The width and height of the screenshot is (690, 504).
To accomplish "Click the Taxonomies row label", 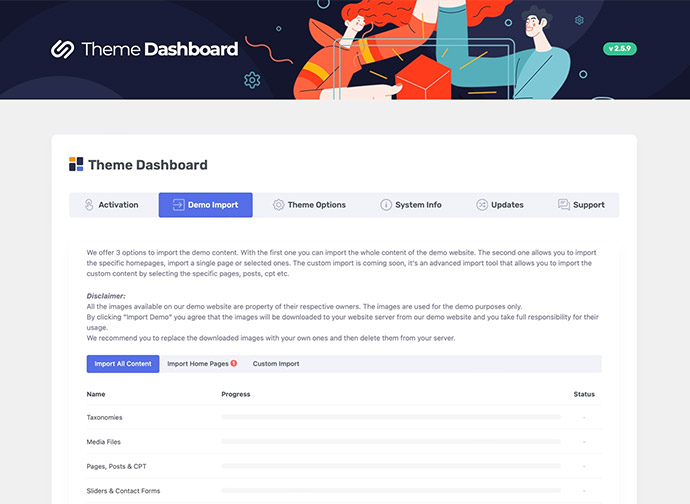I will [x=104, y=417].
